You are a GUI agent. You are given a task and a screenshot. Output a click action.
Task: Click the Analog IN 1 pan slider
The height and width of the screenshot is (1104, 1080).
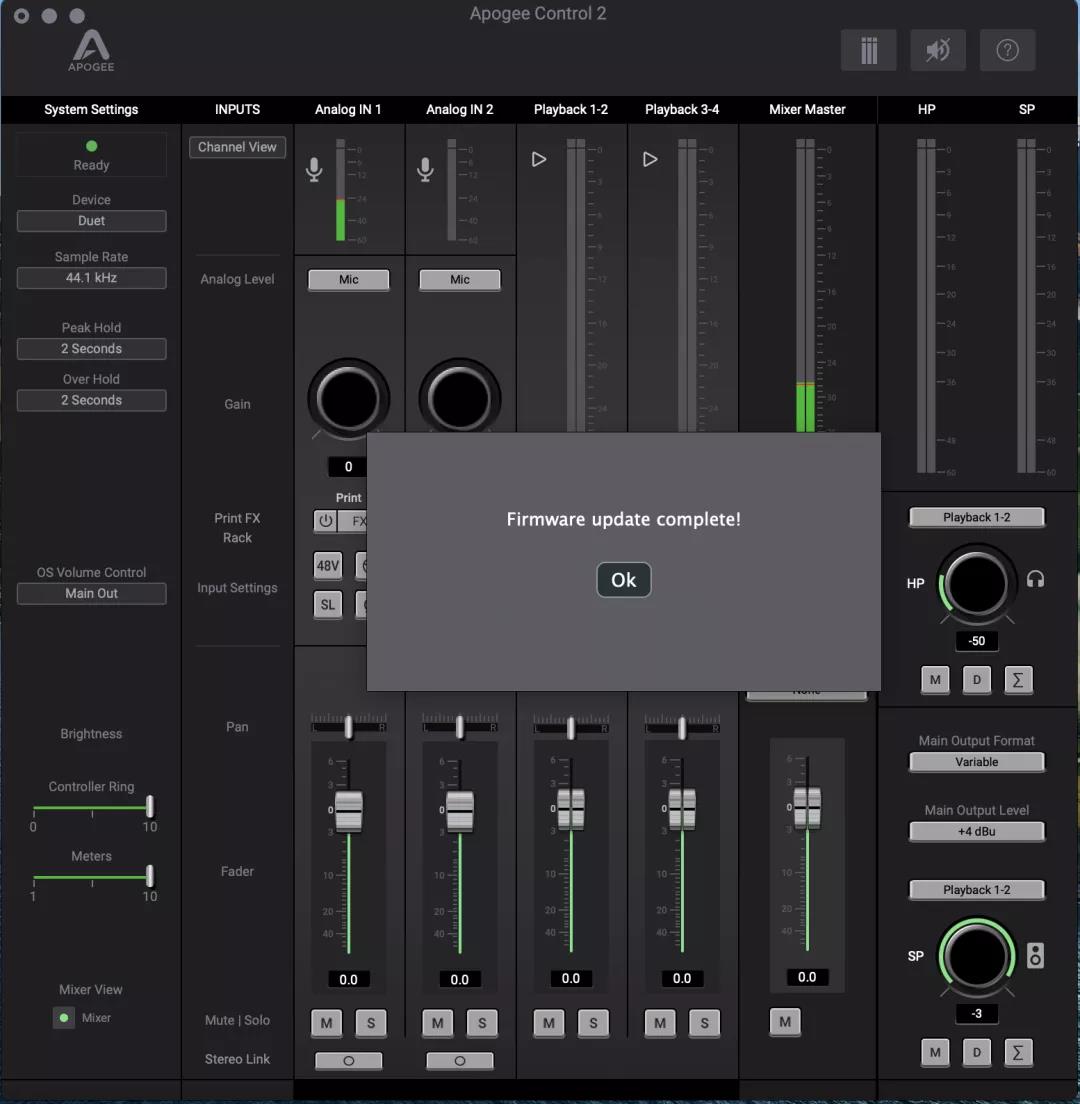[x=349, y=727]
